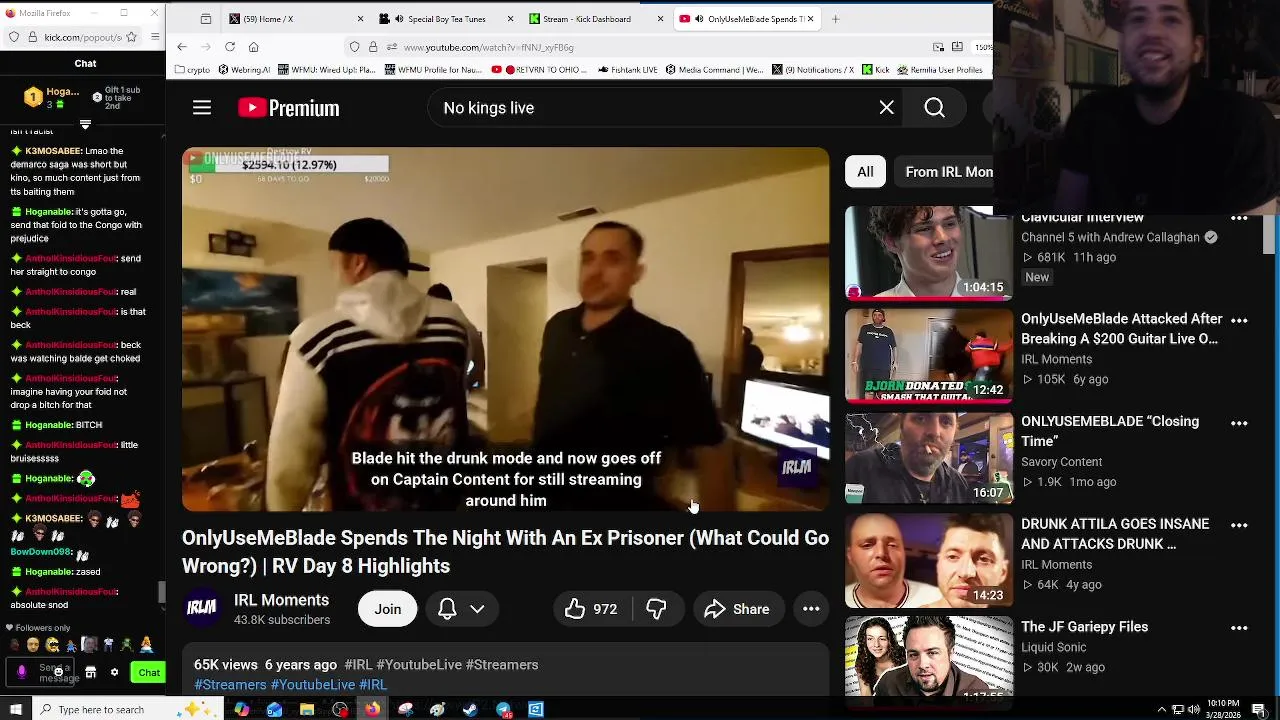Open the Gift 1 sub to take 2nd prompt
Screen dimensions: 1280x720
[x=116, y=97]
